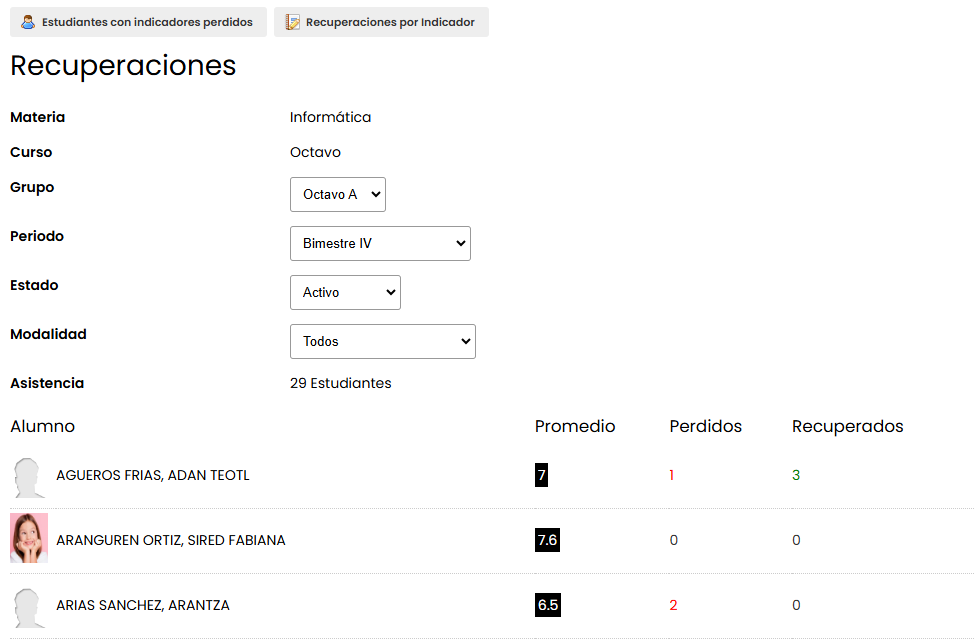
Task: Open the Modalidad dropdown showing Todos
Action: pos(382,341)
